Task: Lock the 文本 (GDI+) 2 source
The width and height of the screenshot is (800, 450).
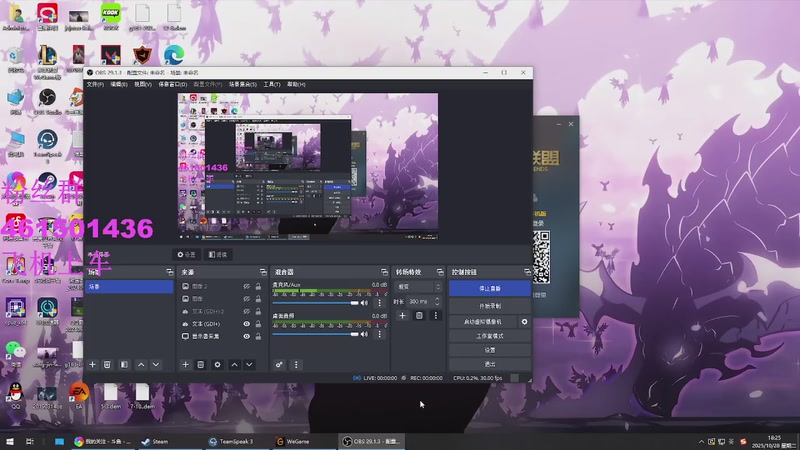Action: tap(258, 311)
